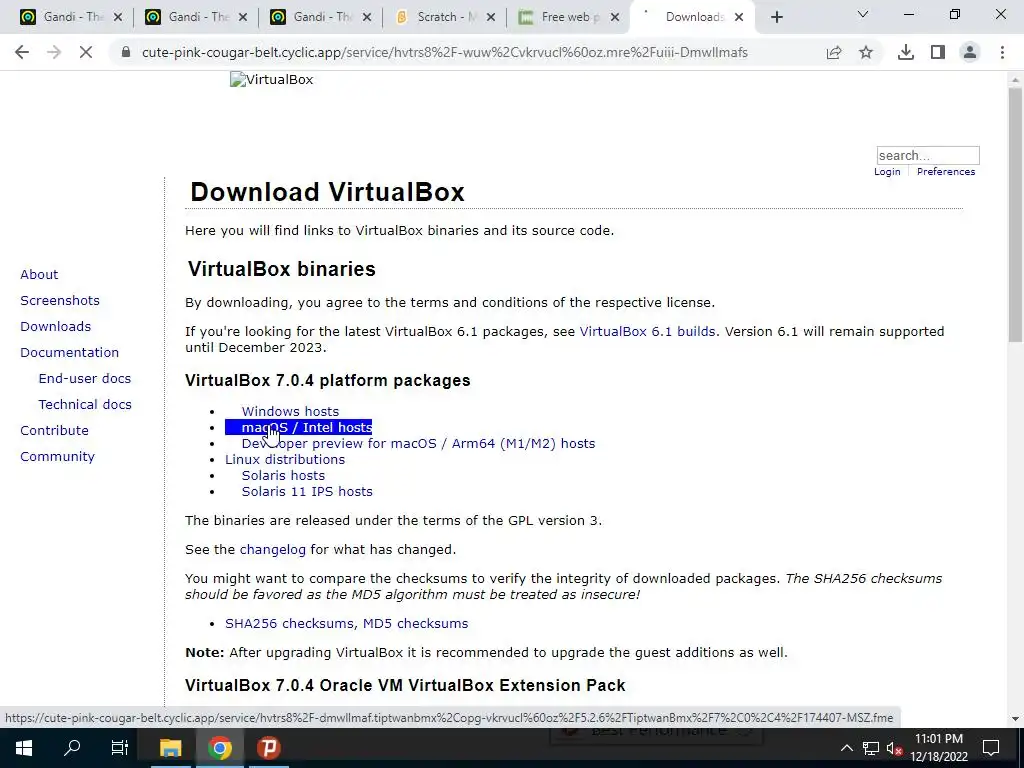Download the Windows hosts package

point(291,411)
